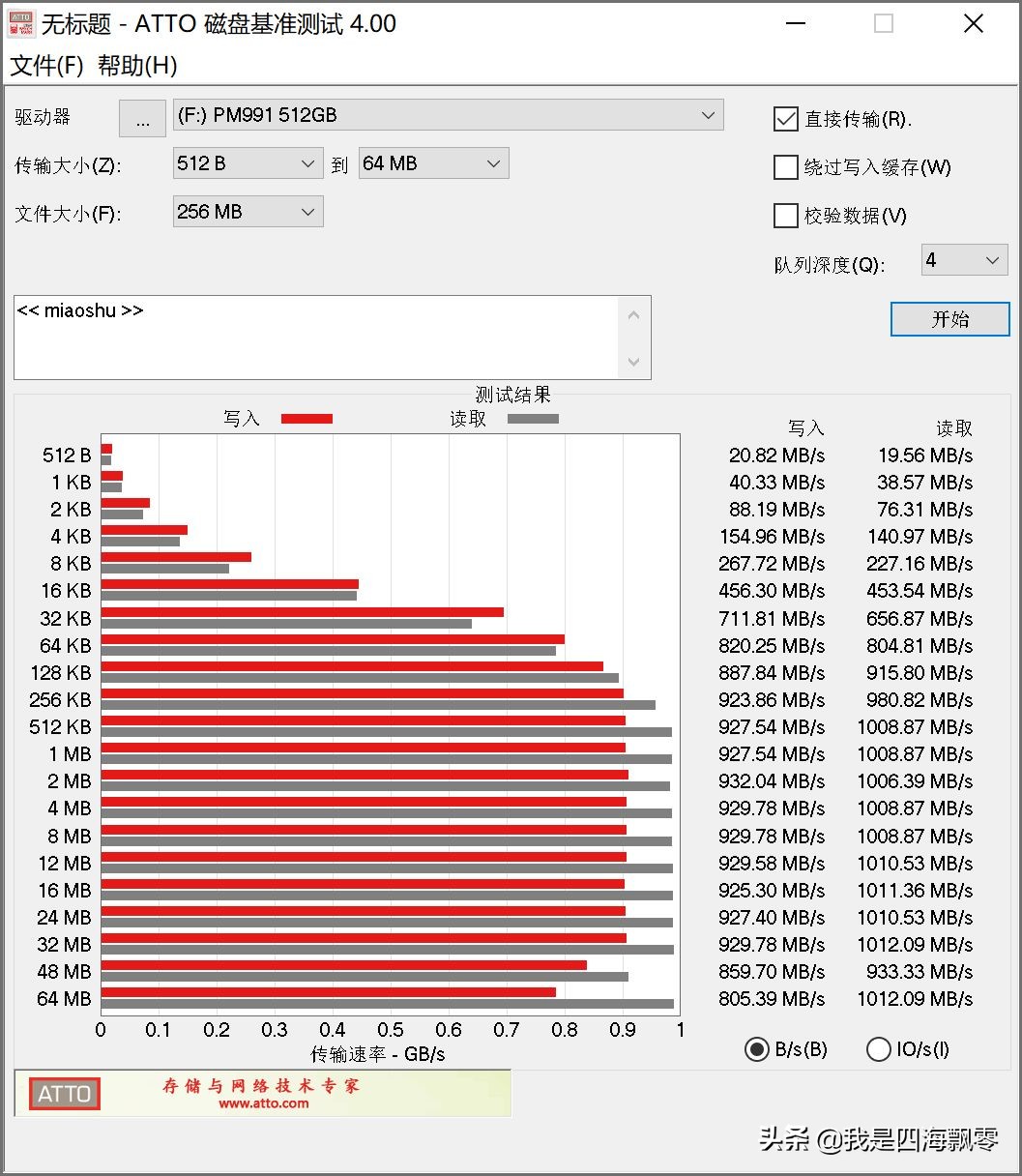Open the 64 MB maximum transfer size dropdown
1022x1176 pixels.
coord(433,163)
